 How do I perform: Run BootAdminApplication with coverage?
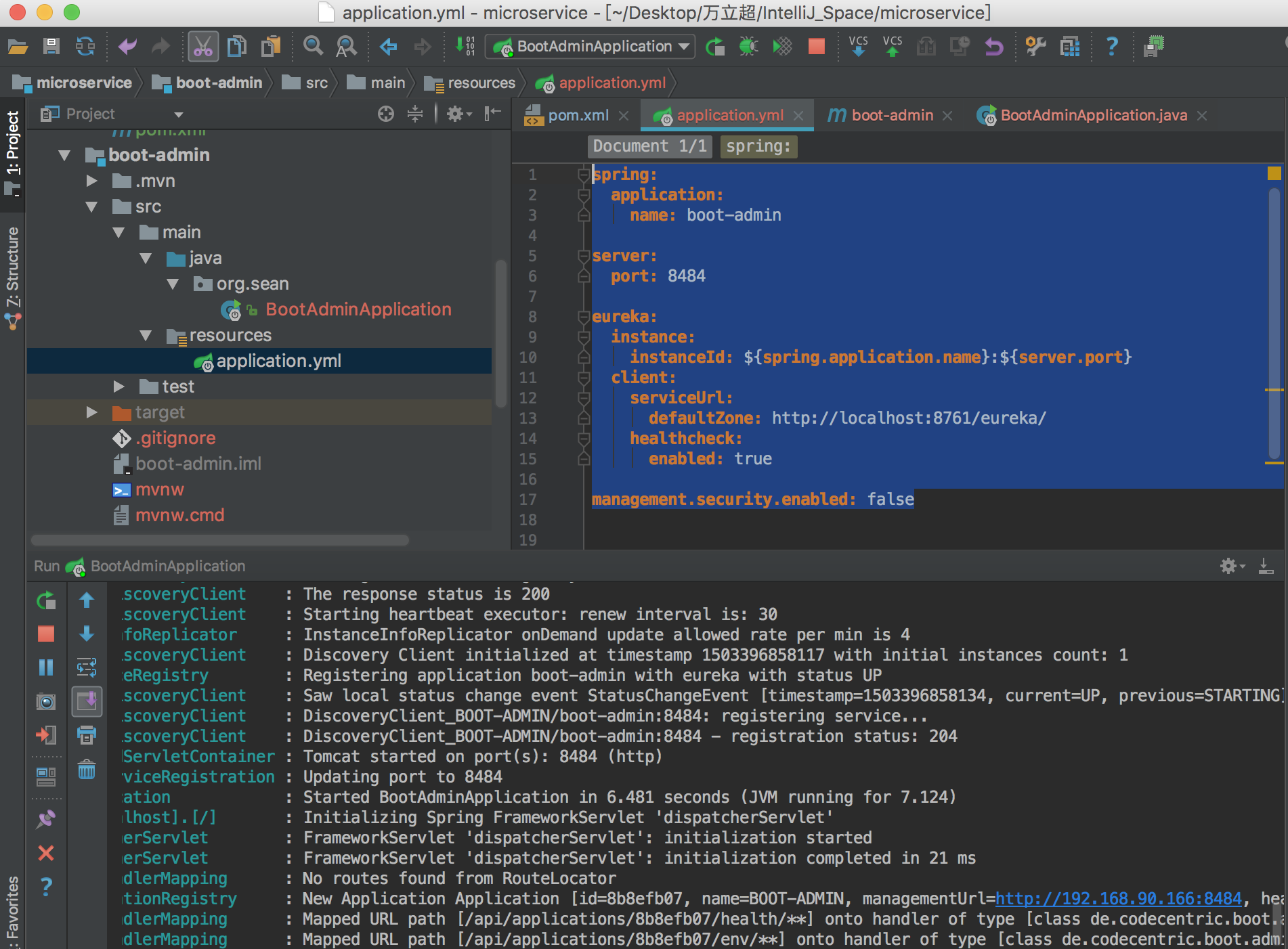pyautogui.click(x=782, y=46)
